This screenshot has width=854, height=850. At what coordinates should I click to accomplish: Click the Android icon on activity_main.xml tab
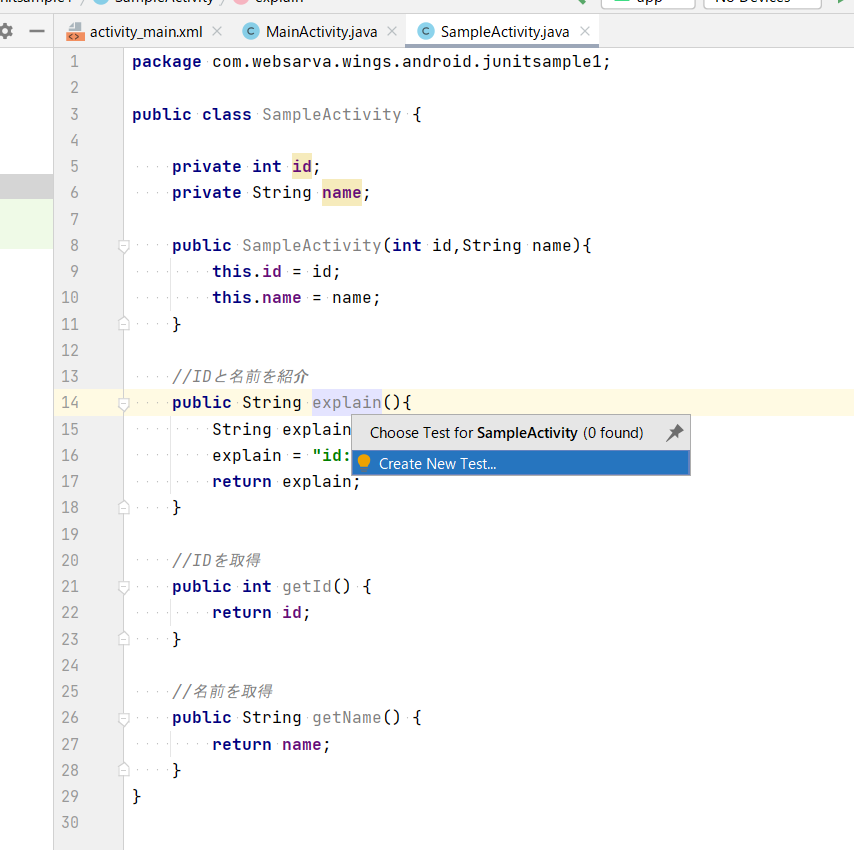(74, 31)
